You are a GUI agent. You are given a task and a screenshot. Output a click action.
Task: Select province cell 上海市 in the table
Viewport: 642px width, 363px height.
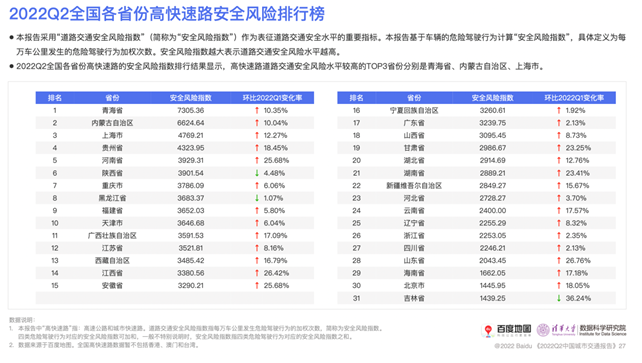pyautogui.click(x=112, y=135)
